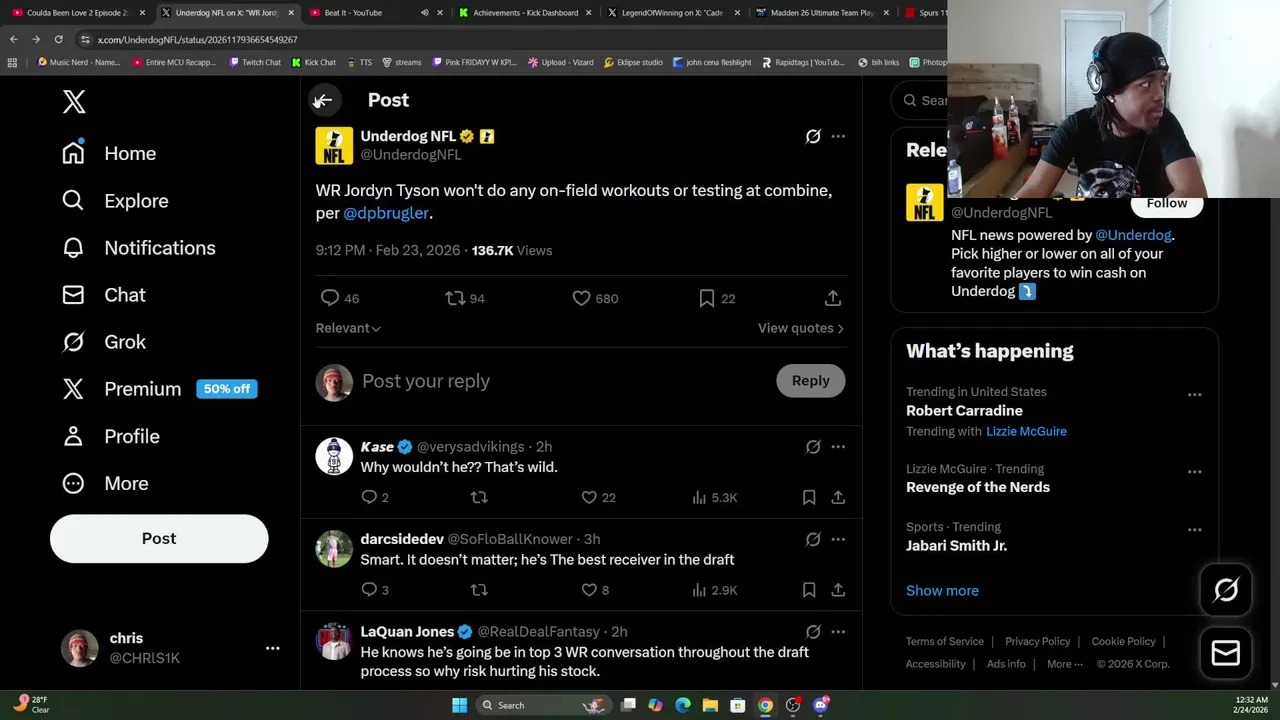The width and height of the screenshot is (1280, 720).
Task: Like the main post with 680 likes
Action: [595, 298]
